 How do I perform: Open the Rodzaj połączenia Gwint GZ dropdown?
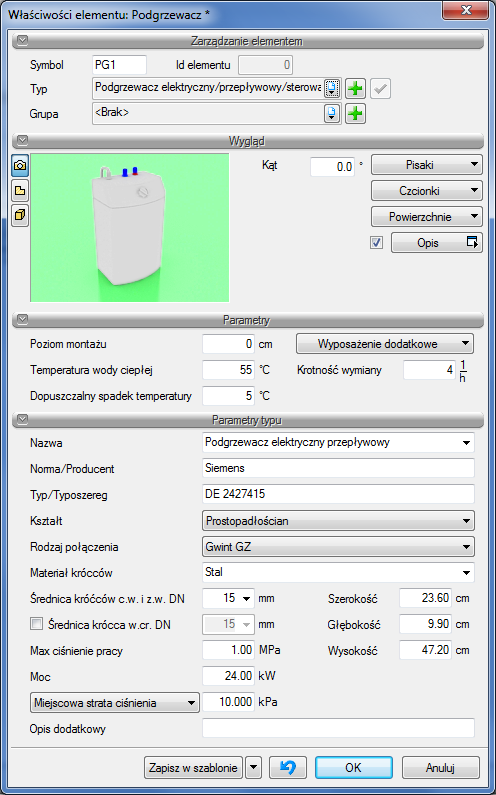[338, 547]
